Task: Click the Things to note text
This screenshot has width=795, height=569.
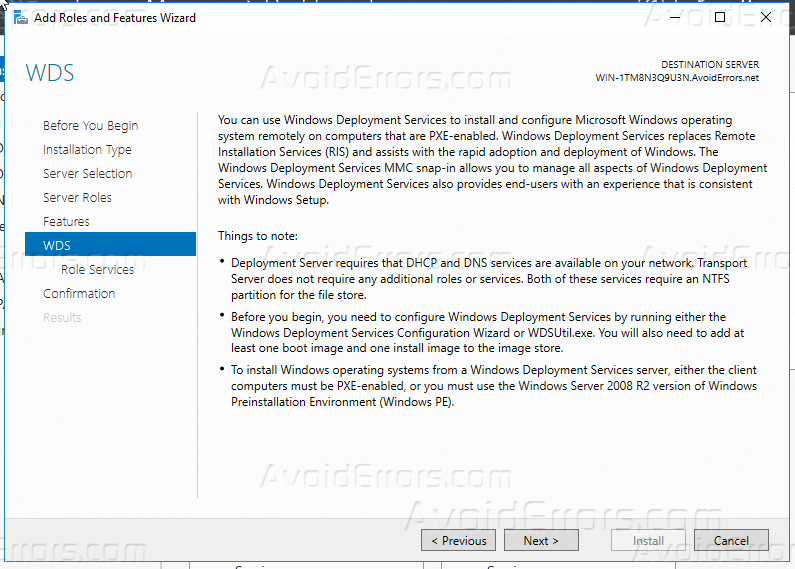Action: pos(258,236)
